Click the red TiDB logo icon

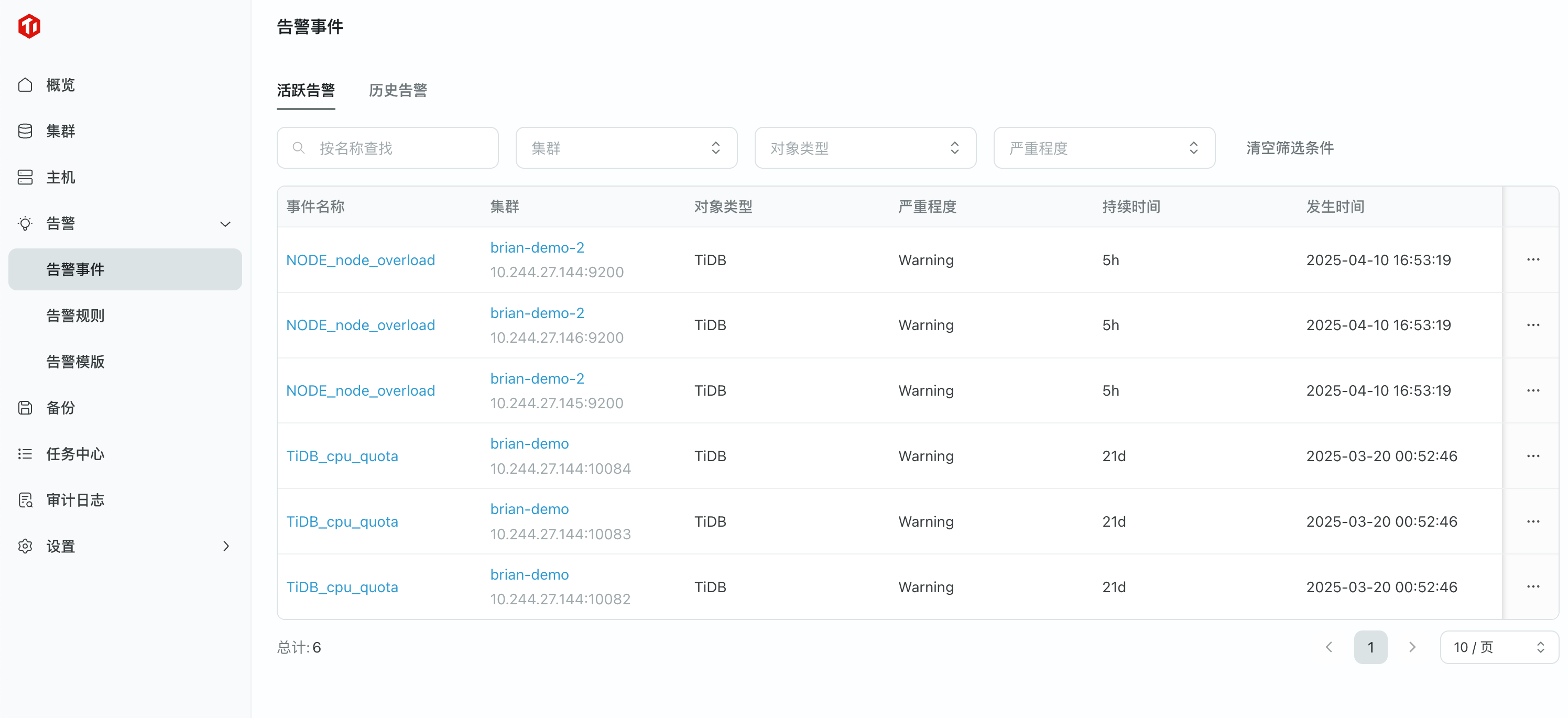click(x=29, y=26)
